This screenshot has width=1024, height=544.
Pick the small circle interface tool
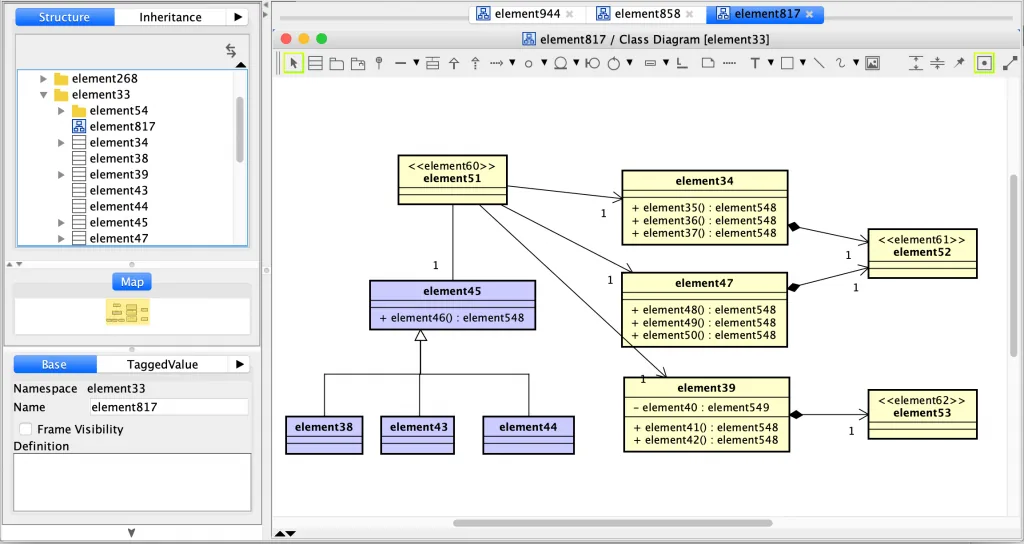[x=528, y=63]
